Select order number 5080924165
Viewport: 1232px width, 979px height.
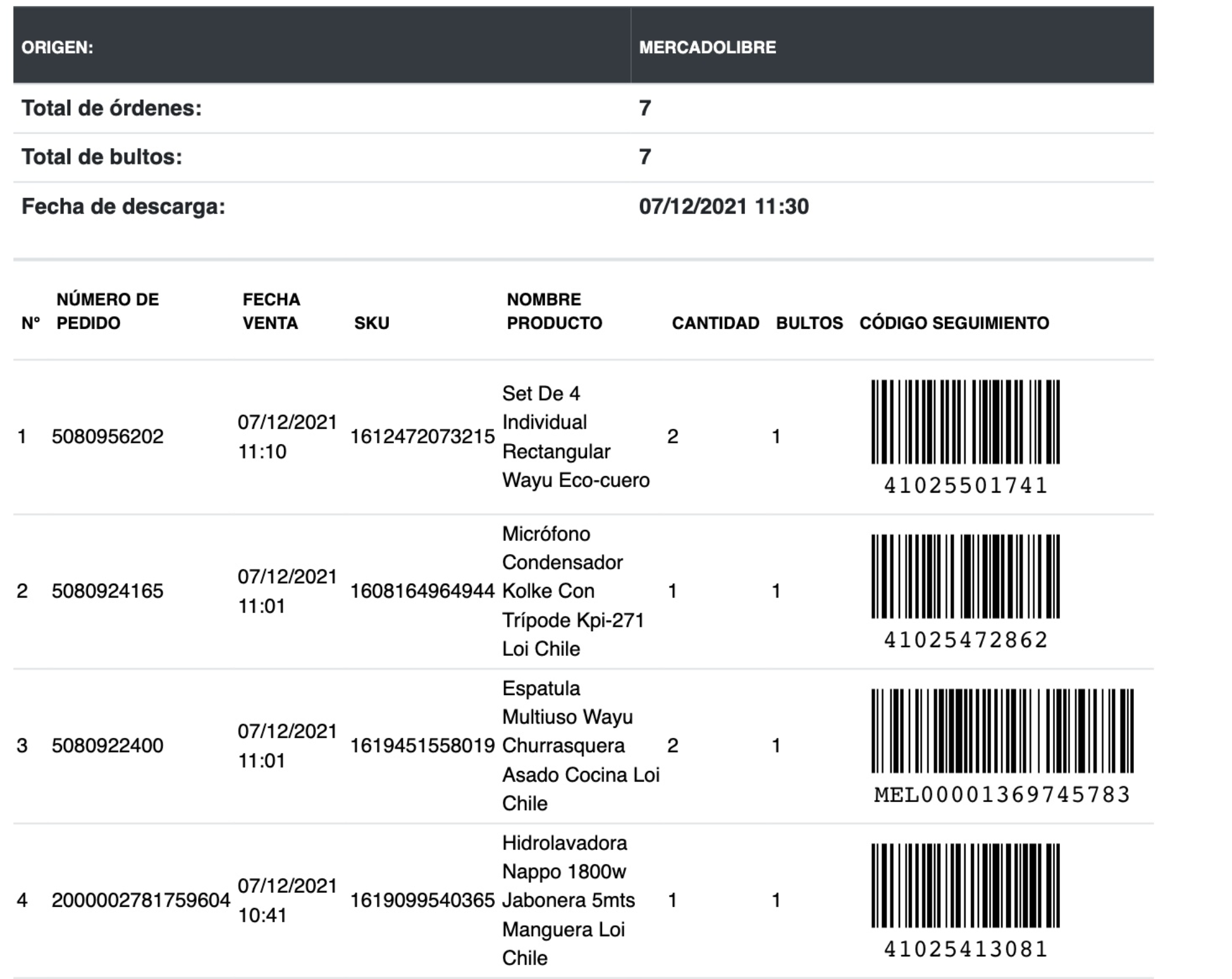click(x=108, y=591)
